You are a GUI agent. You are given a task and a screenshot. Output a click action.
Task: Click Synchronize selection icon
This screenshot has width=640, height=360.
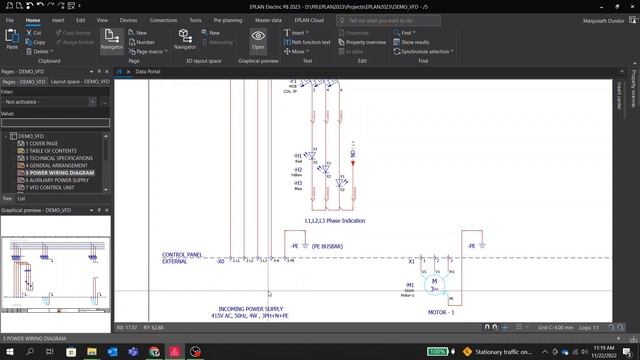coord(396,51)
